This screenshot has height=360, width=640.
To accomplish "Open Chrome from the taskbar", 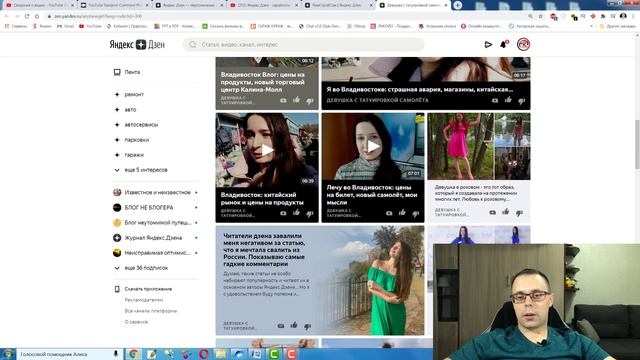I will [x=133, y=354].
